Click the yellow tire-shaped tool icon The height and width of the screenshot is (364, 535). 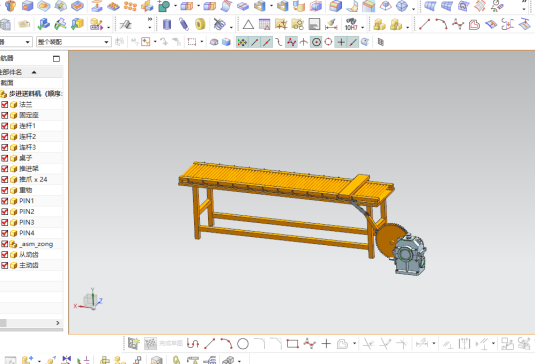coord(200,24)
